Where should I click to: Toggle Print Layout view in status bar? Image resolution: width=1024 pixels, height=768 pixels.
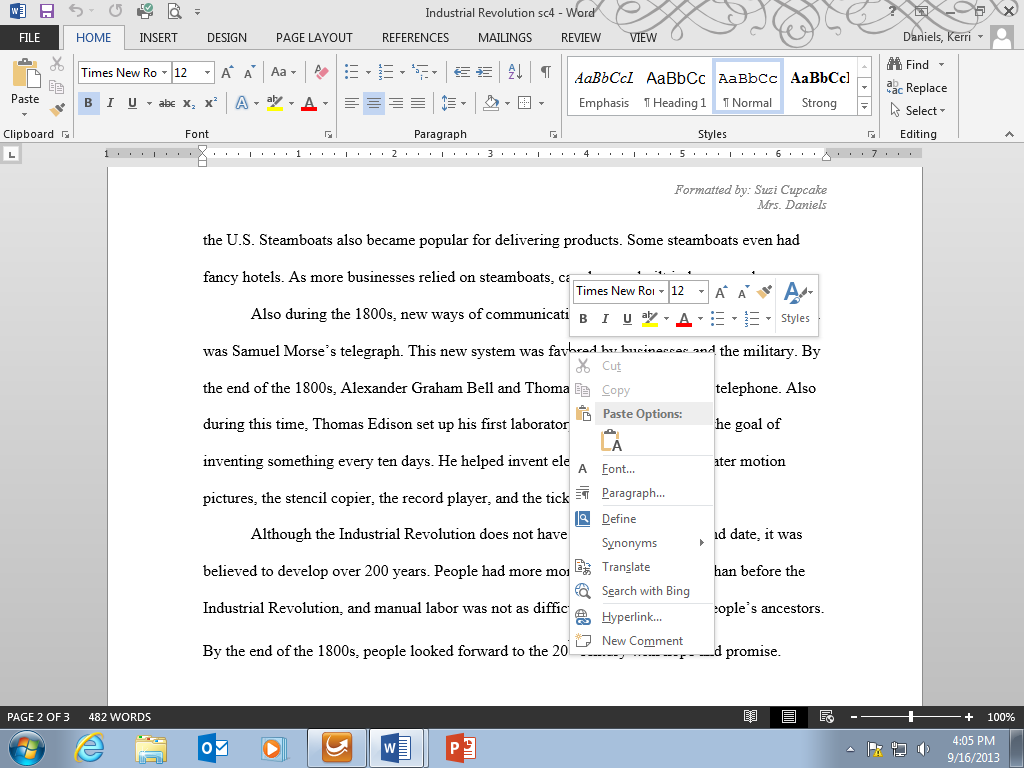click(789, 716)
